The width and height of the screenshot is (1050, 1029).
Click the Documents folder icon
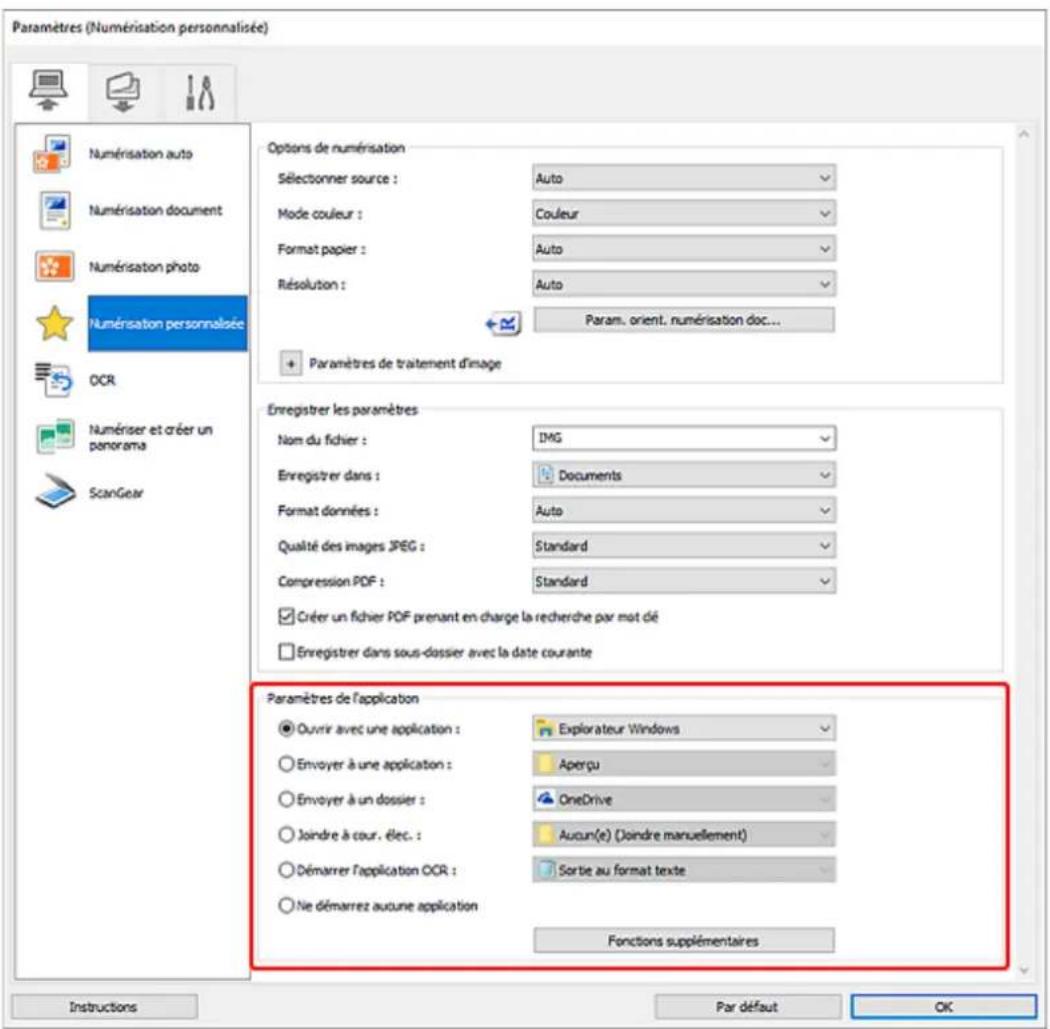click(x=546, y=475)
